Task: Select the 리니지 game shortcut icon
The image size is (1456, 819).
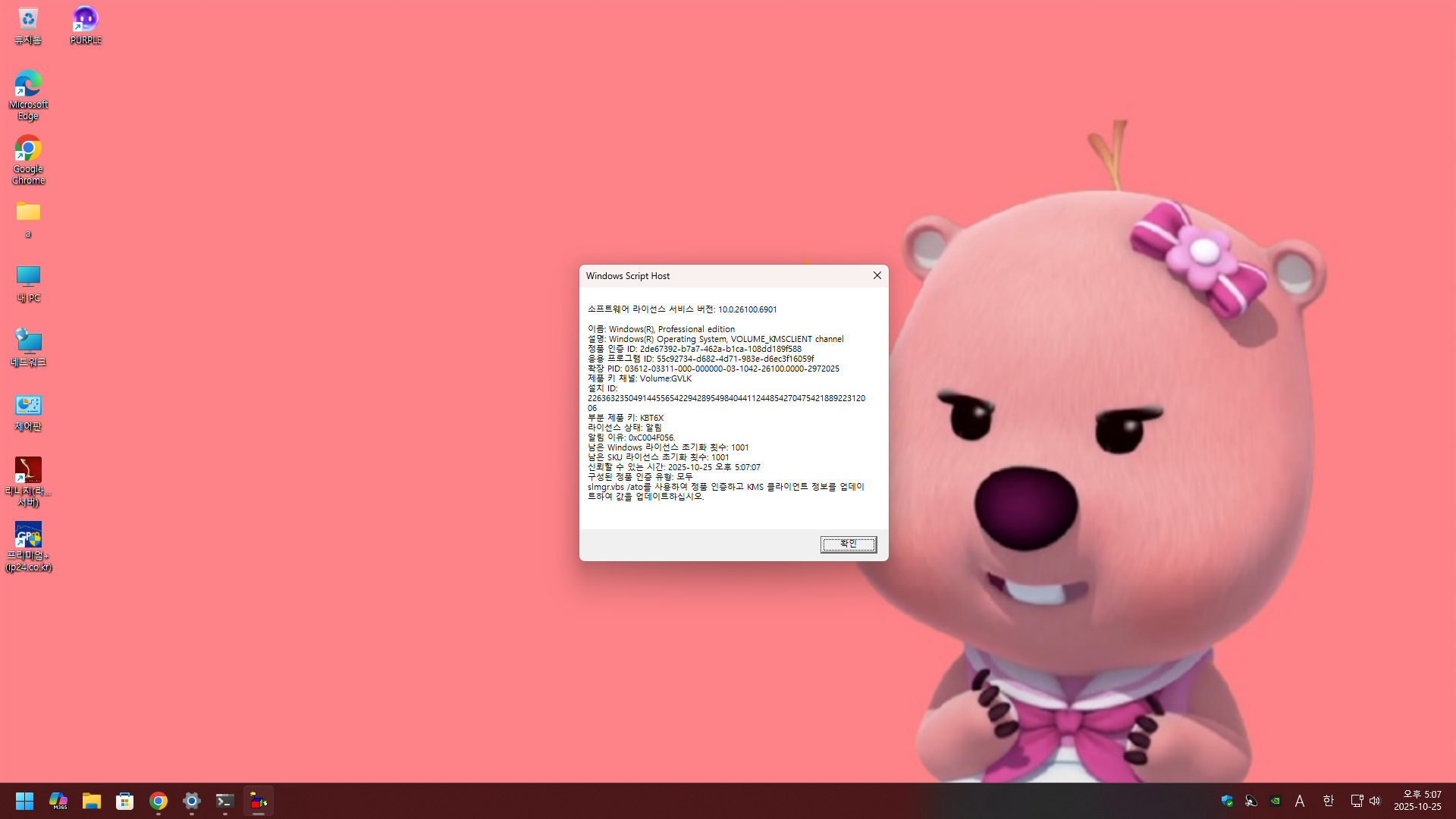Action: pyautogui.click(x=28, y=482)
